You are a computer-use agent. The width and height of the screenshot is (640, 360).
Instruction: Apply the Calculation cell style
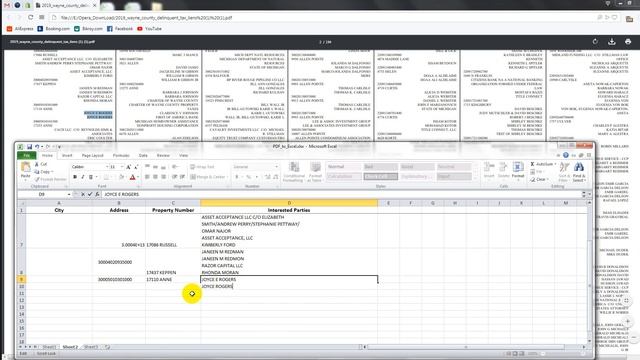pos(344,176)
